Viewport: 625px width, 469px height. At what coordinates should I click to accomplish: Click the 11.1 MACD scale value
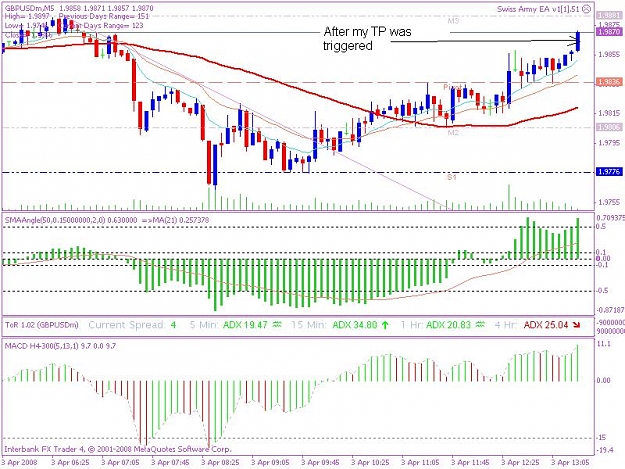pyautogui.click(x=604, y=344)
